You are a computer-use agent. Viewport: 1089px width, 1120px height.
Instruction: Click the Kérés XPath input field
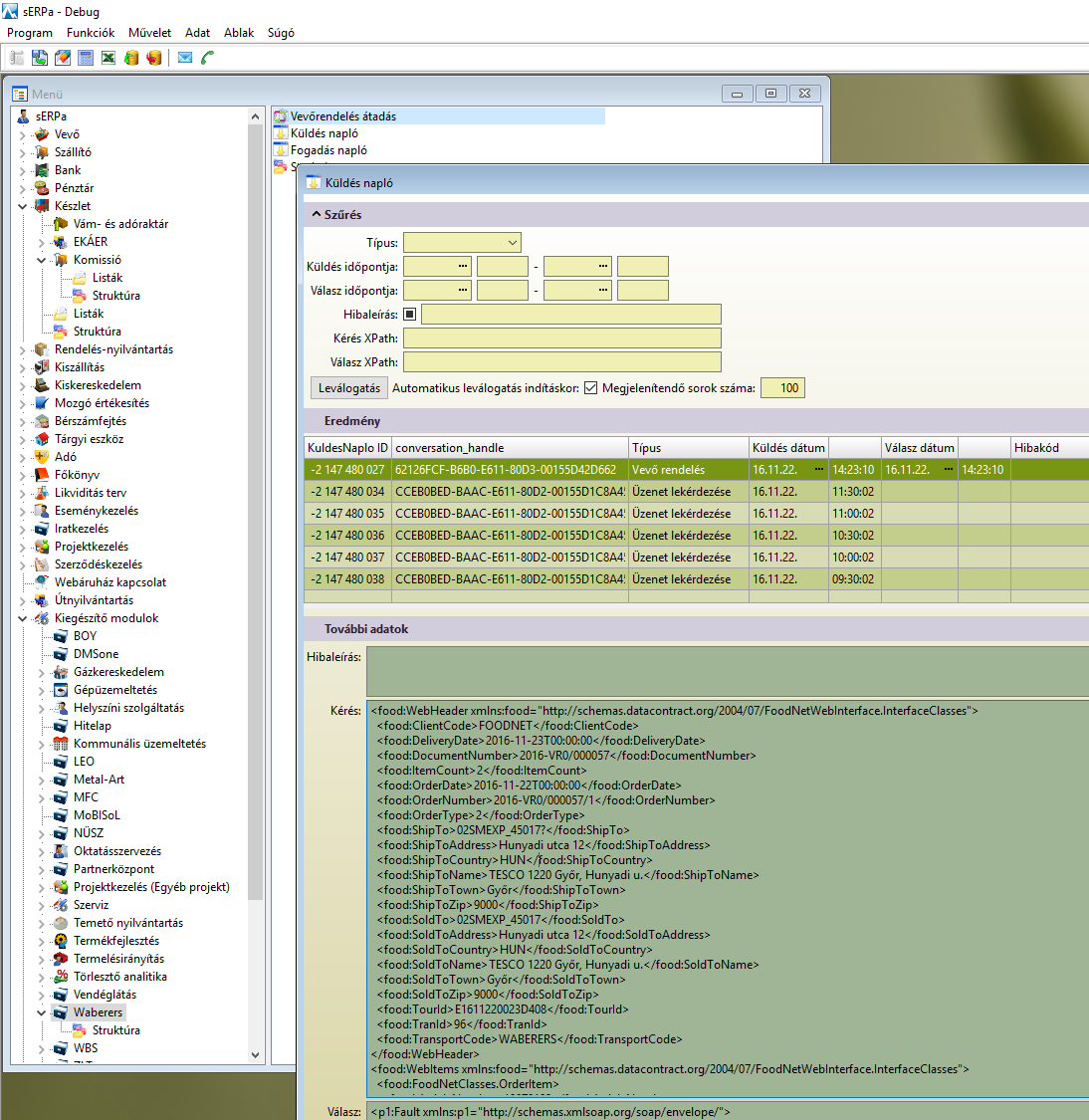561,338
